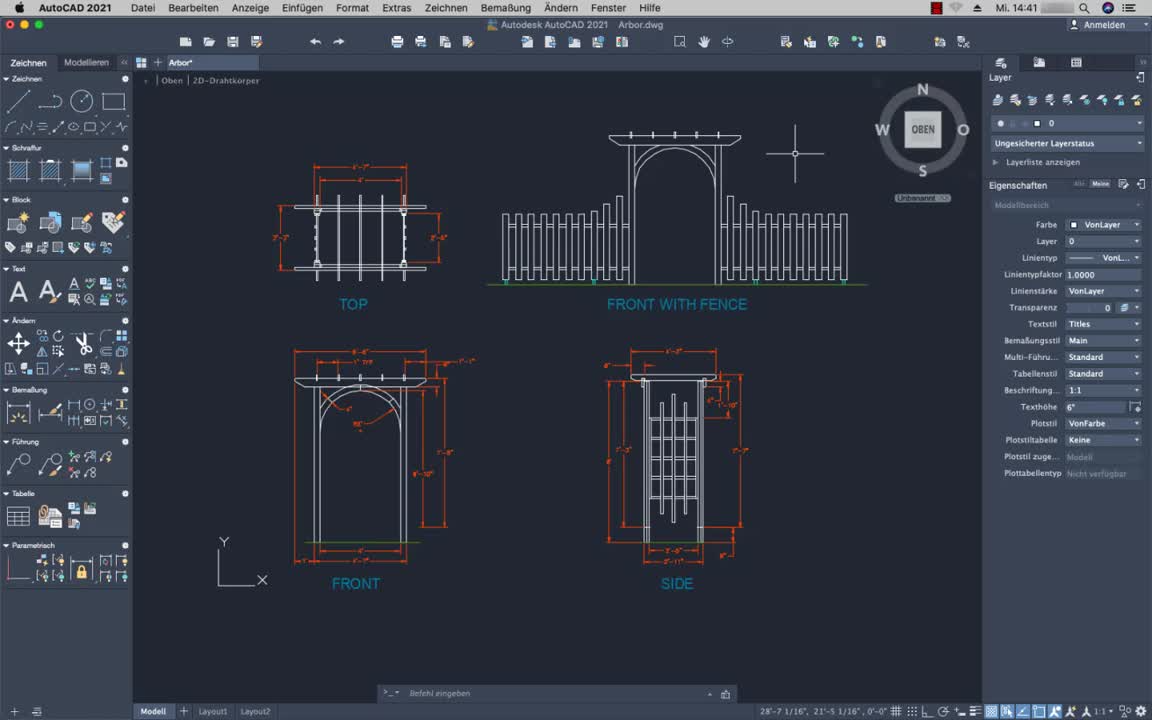Select the Move tool in the Ändern panel
This screenshot has width=1152, height=720.
(x=17, y=343)
